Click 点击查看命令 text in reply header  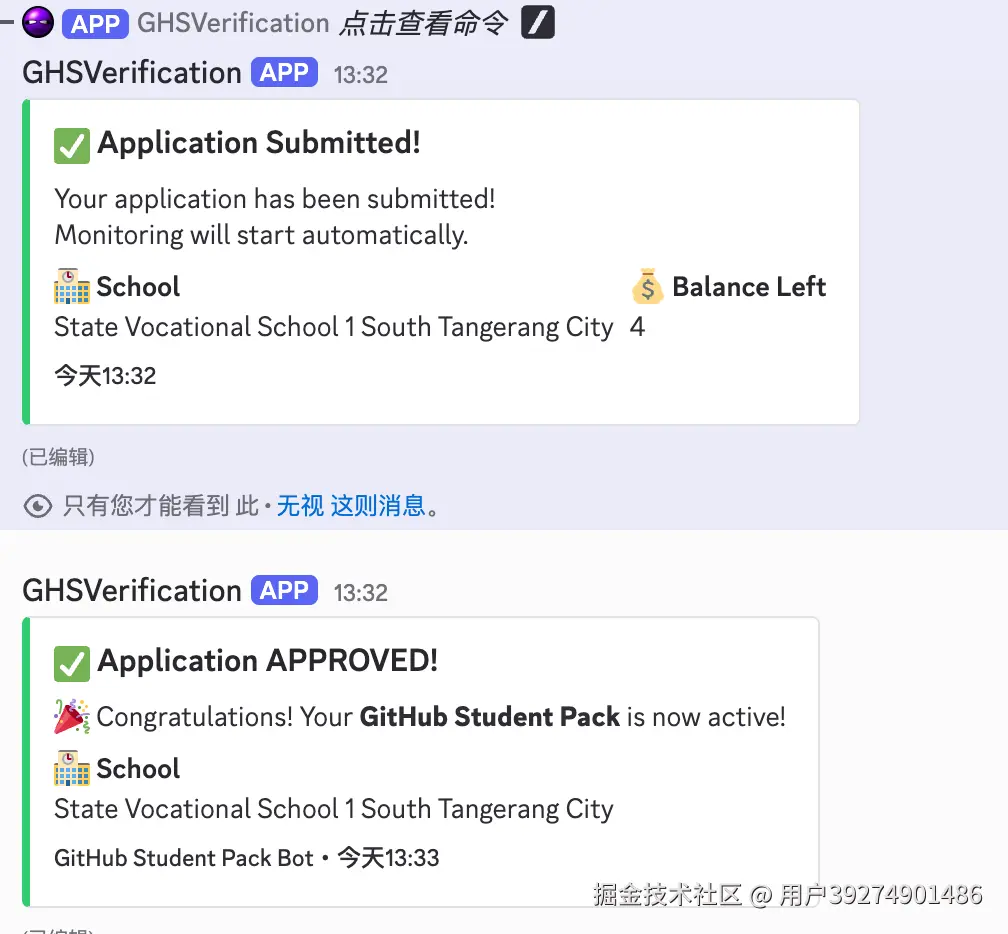pyautogui.click(x=424, y=24)
